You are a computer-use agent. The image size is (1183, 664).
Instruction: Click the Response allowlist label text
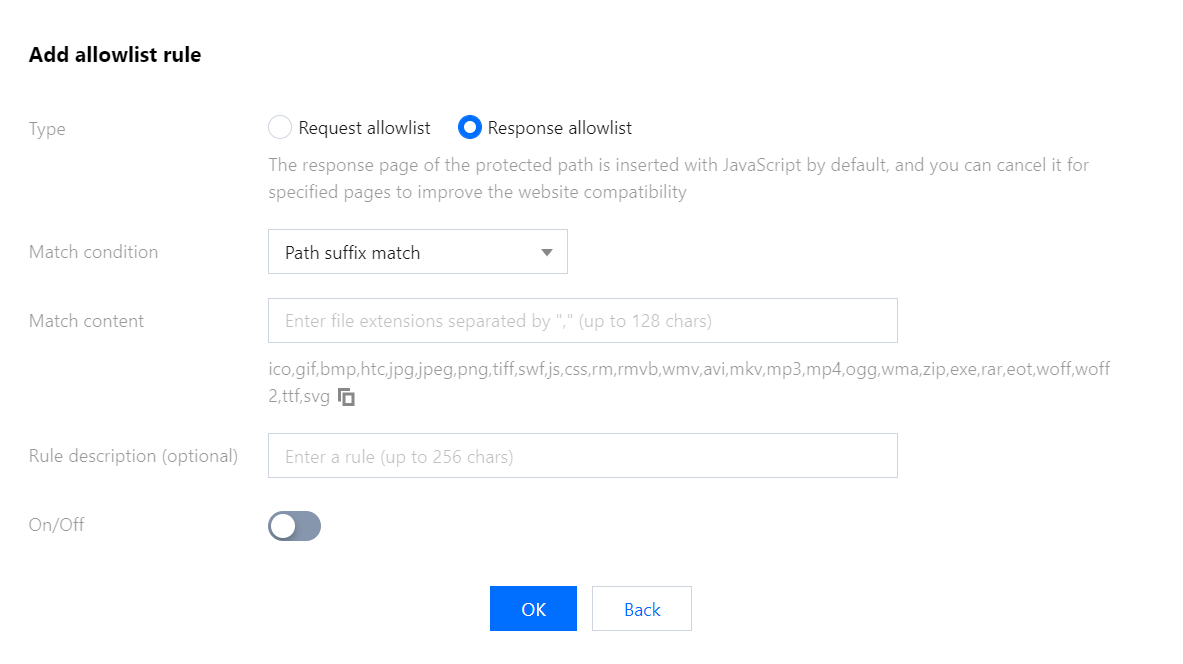pos(559,128)
